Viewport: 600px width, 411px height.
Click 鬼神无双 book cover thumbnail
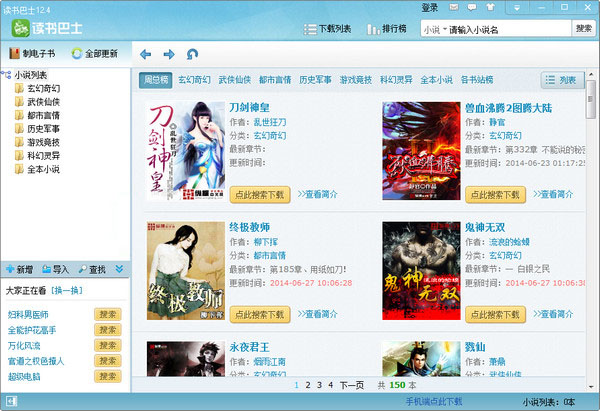(421, 271)
